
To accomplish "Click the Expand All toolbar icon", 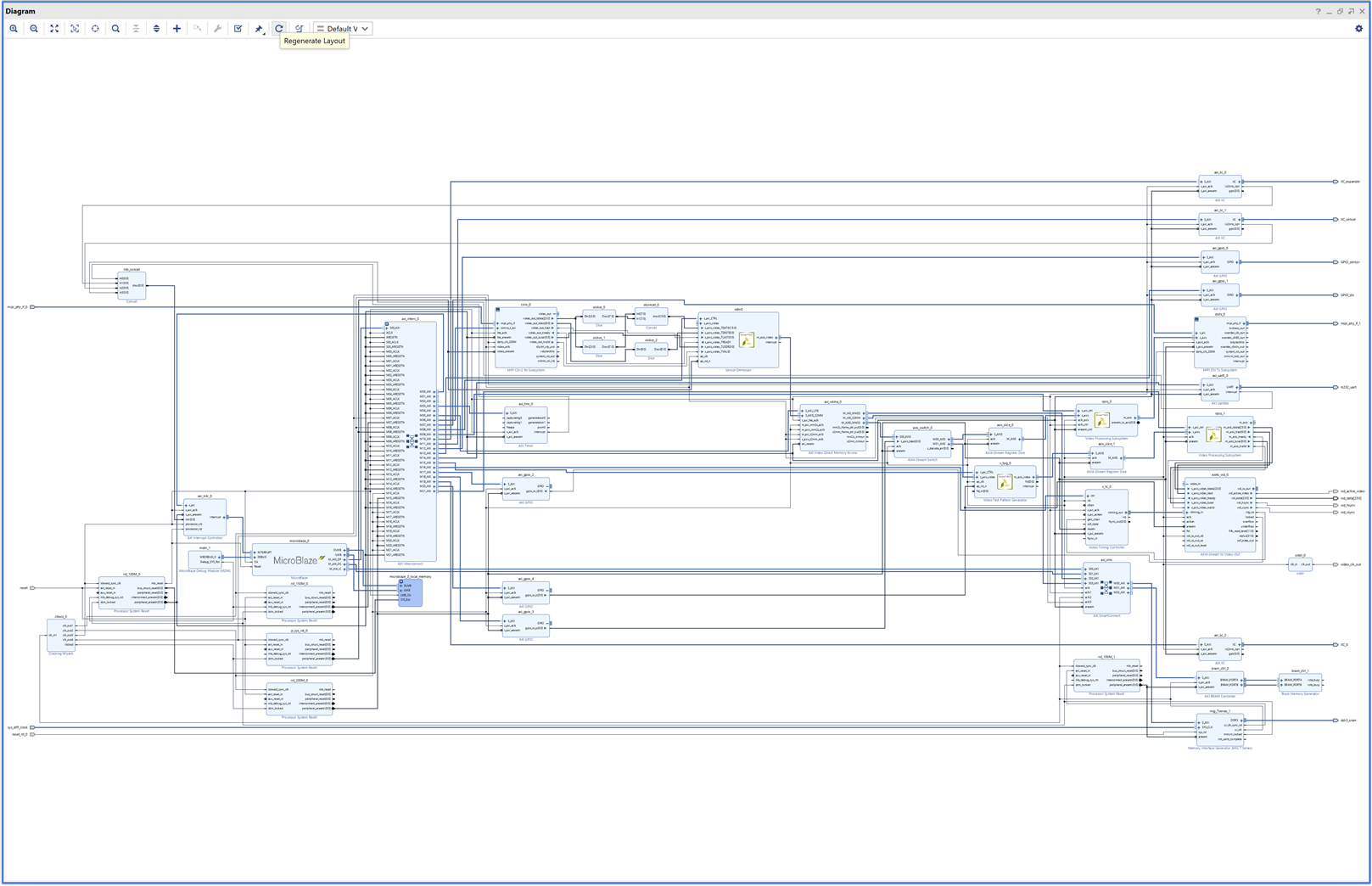I will [x=156, y=29].
